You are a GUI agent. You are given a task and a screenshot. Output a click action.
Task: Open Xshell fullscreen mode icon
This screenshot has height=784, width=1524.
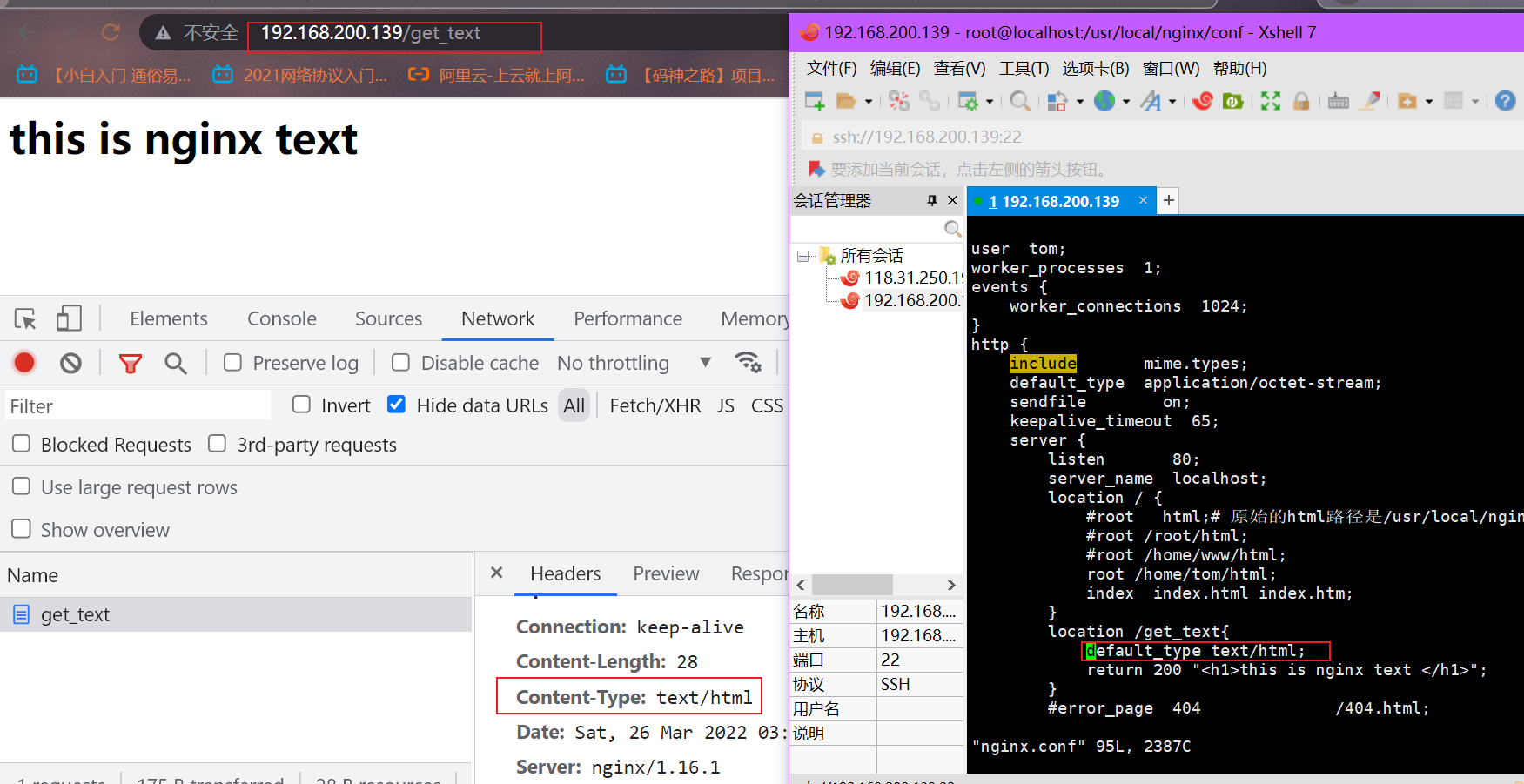coord(1271,102)
